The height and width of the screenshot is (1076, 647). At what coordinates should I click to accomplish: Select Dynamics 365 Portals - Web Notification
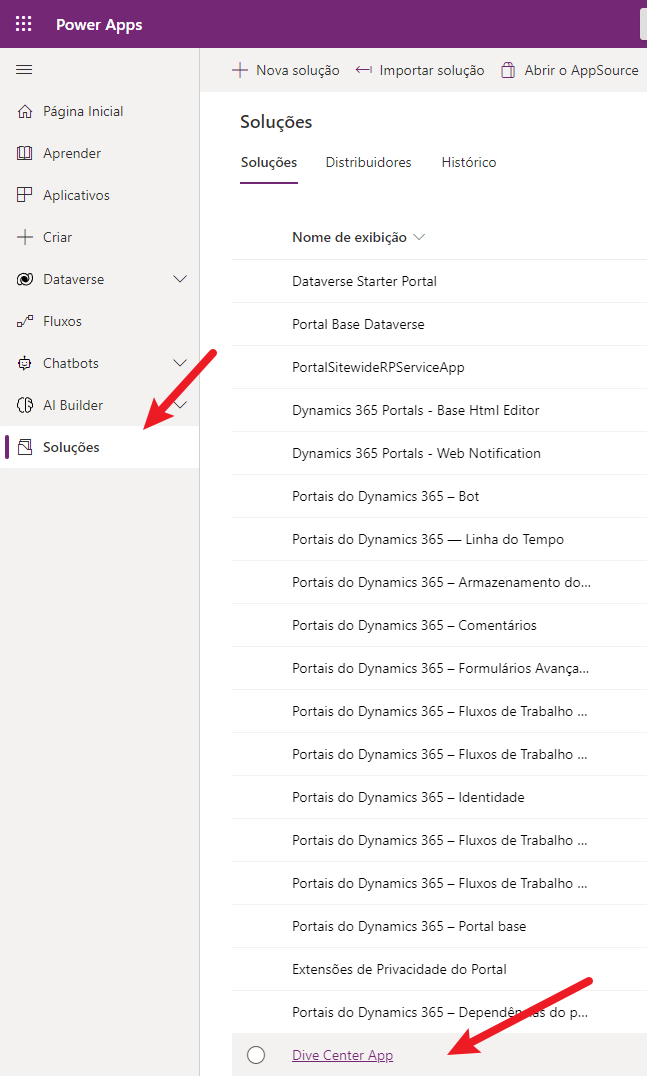click(x=439, y=453)
